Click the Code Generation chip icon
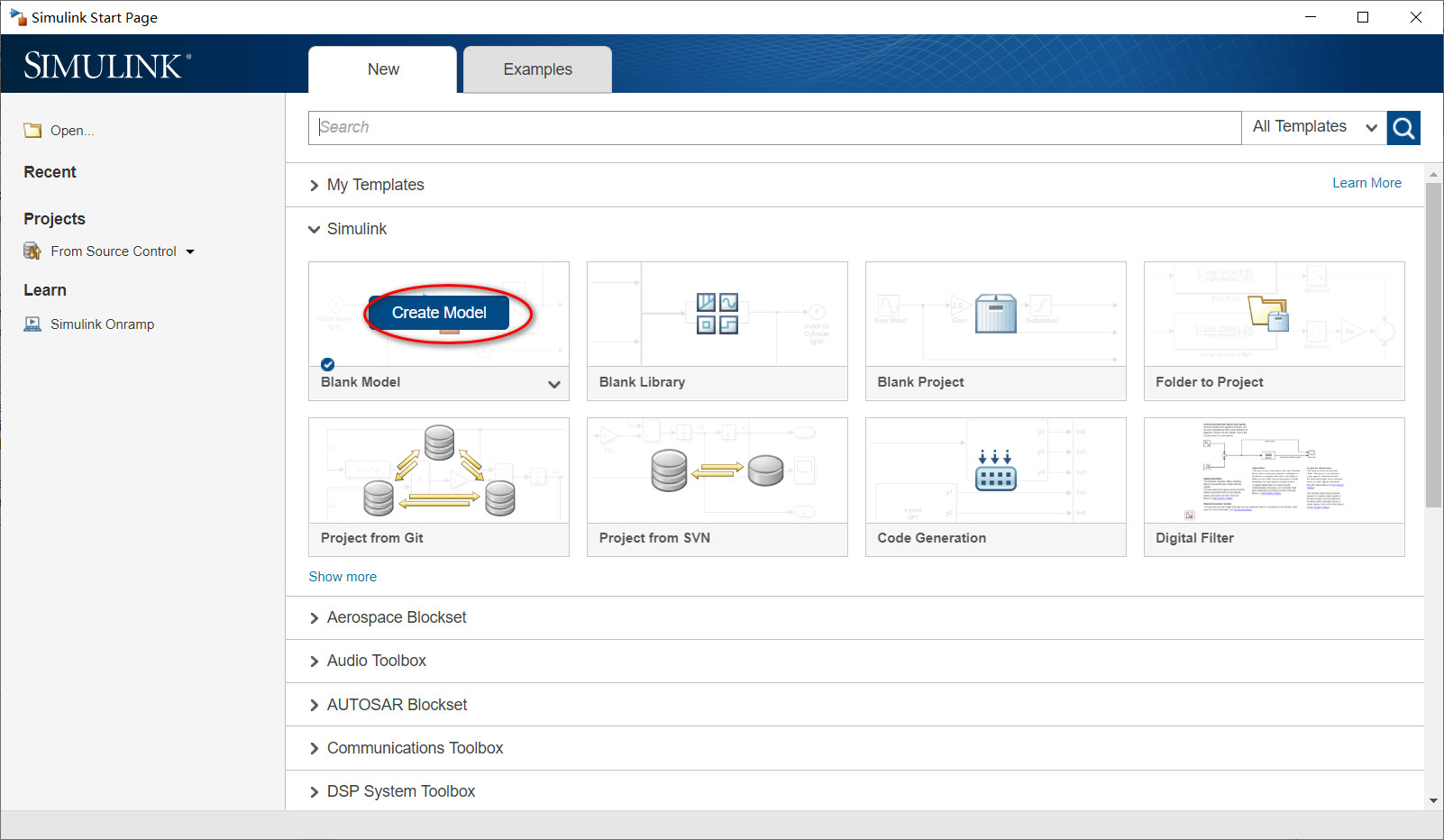1444x840 pixels. [x=996, y=470]
